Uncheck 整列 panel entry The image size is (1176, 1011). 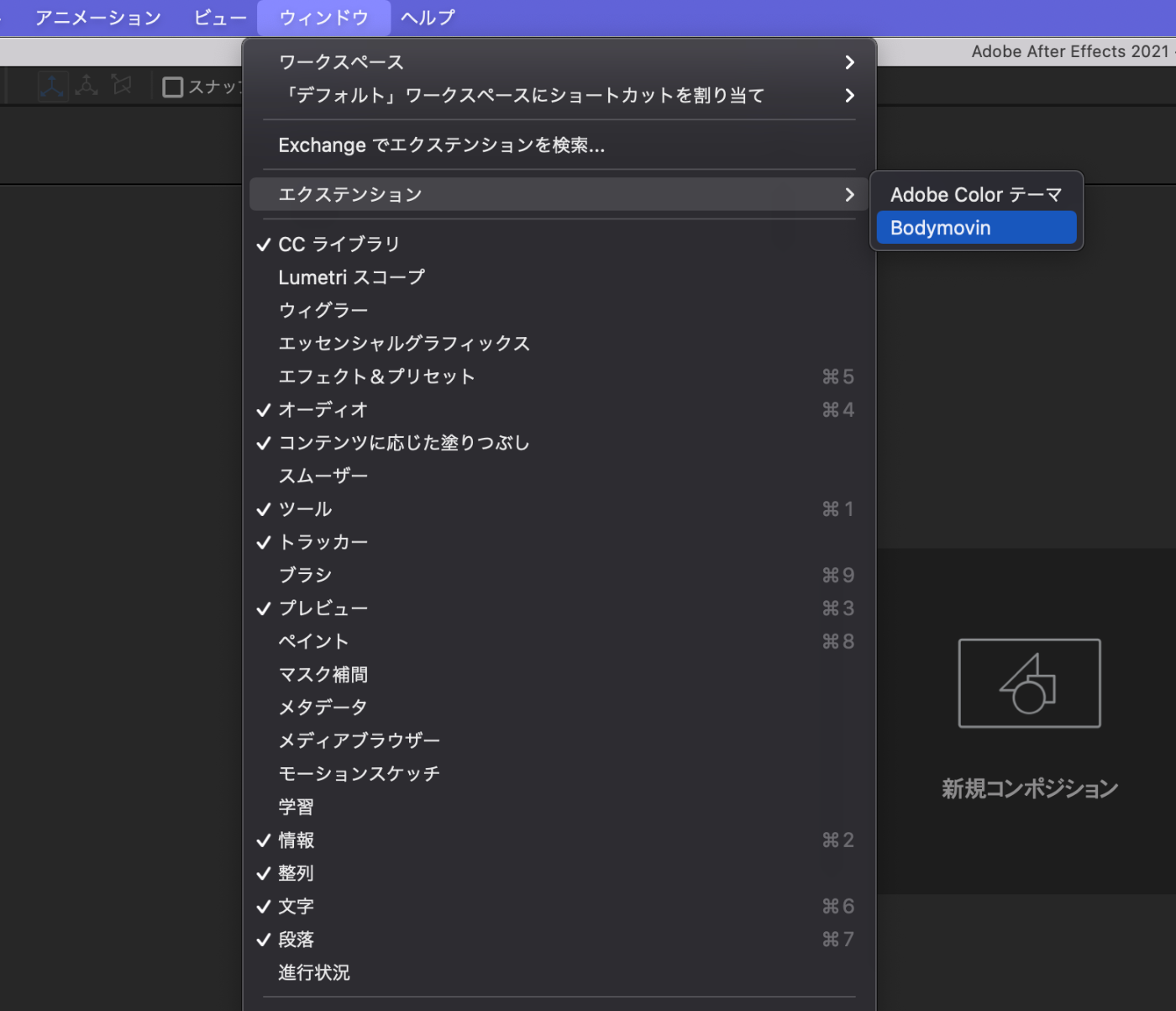(559, 873)
